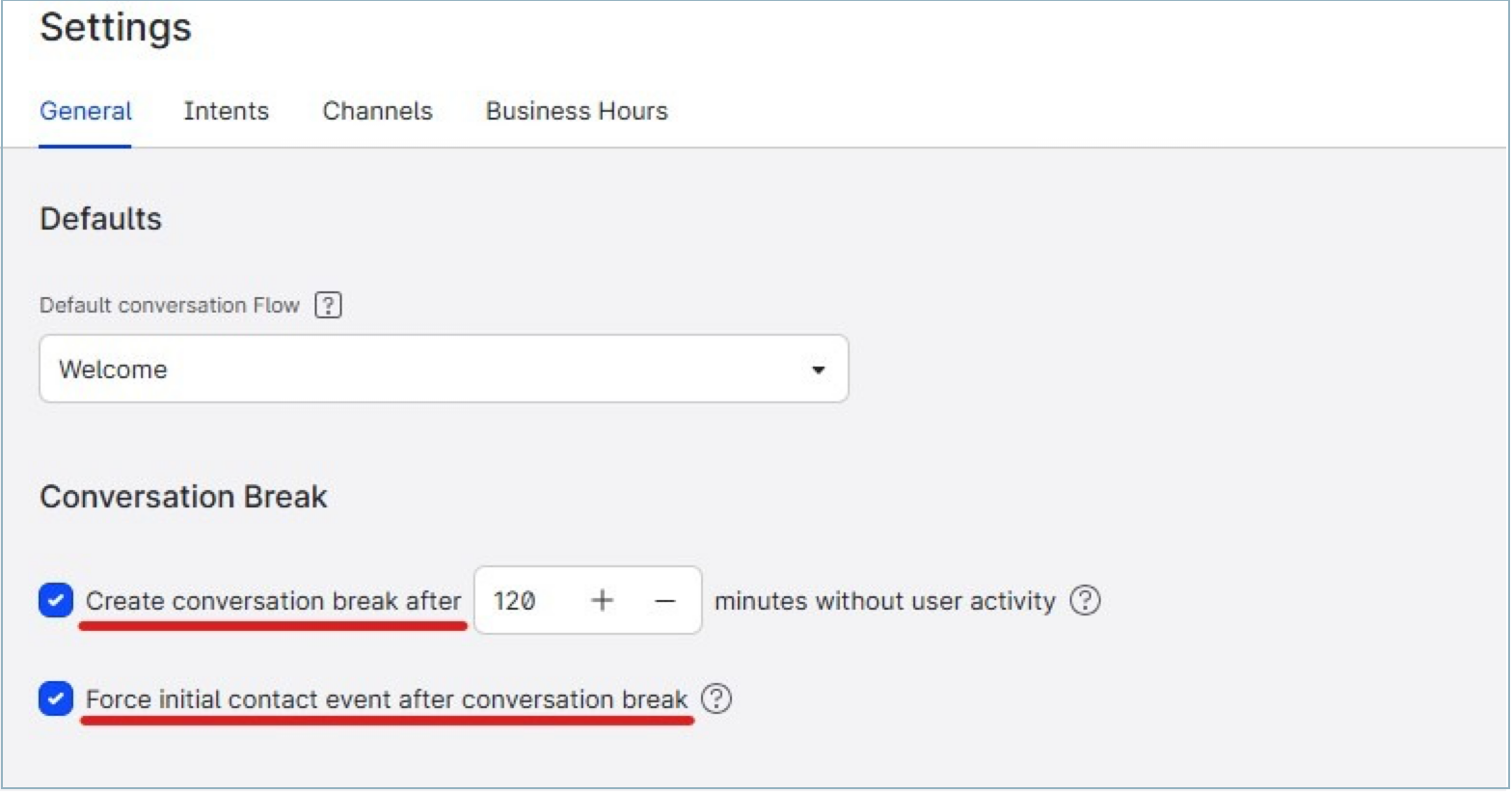Click the 120 minutes input field

pos(526,601)
